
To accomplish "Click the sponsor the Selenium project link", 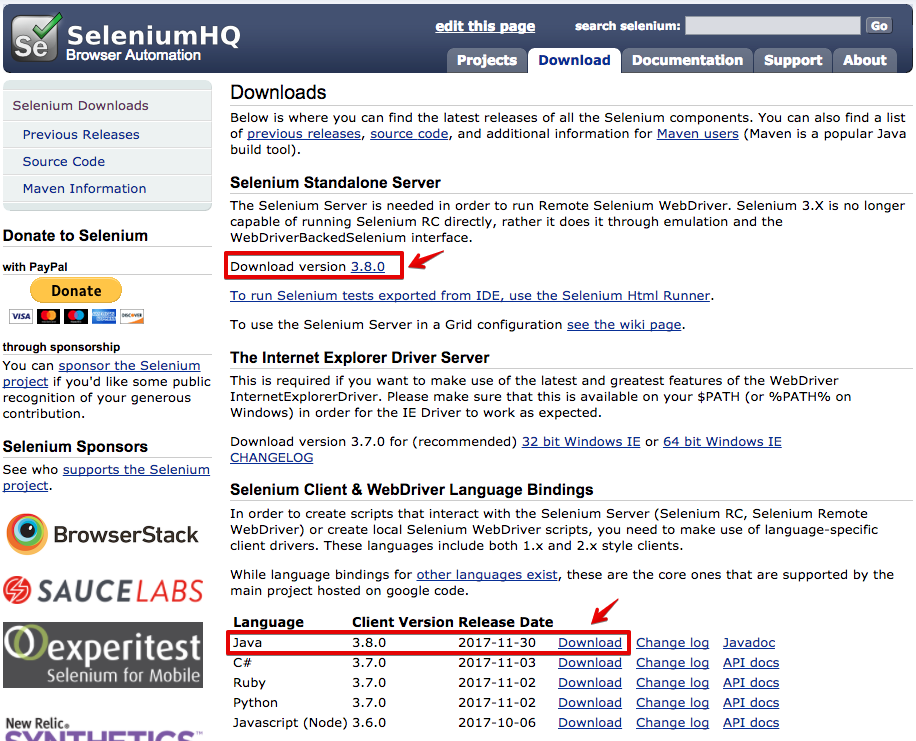I will tap(129, 366).
